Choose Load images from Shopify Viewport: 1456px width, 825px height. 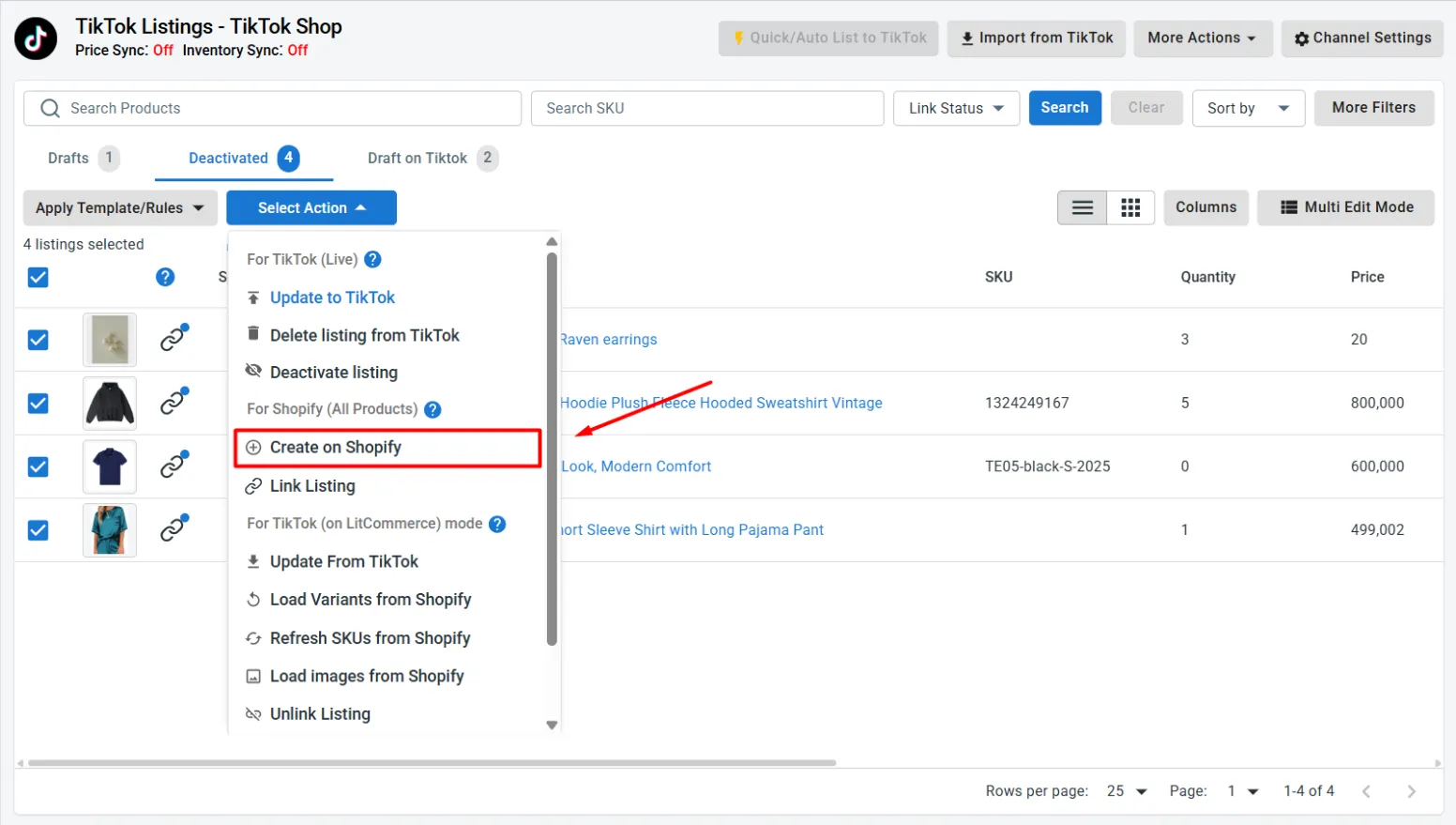coord(366,676)
